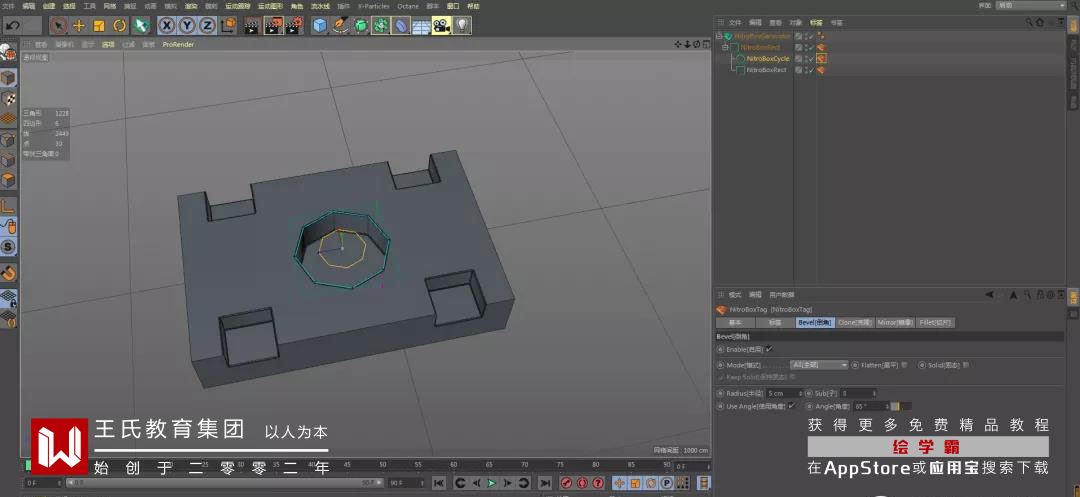The image size is (1080, 497).
Task: Click the home icon in Object Manager
Action: pyautogui.click(x=1039, y=22)
